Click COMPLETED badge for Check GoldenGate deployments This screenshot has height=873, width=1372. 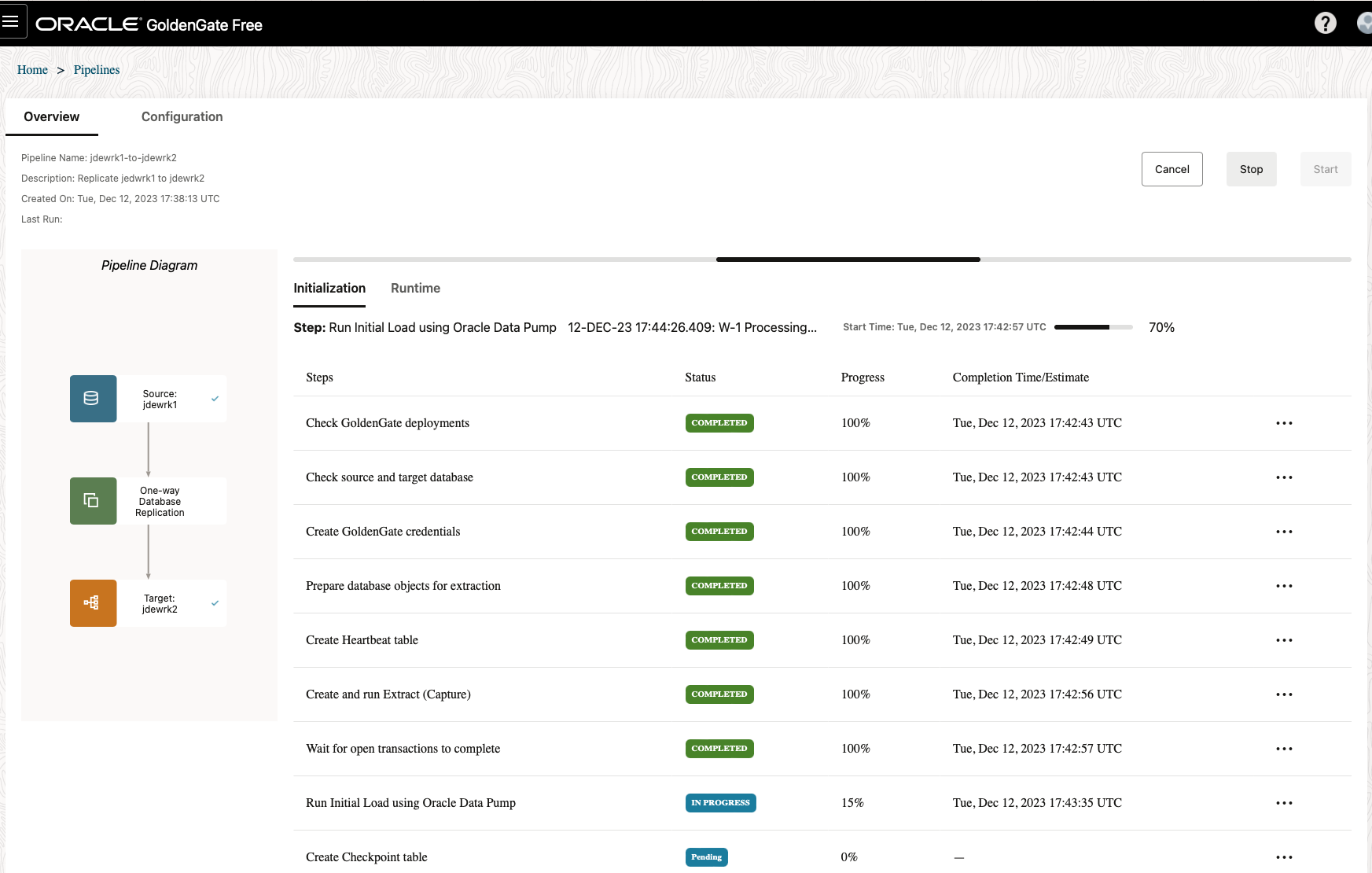pos(719,423)
